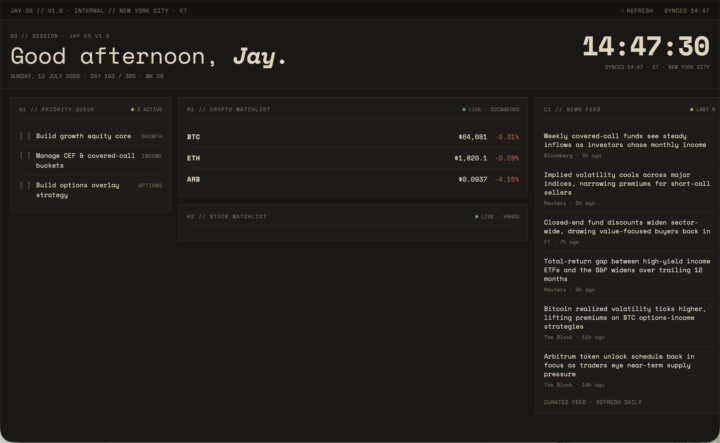The width and height of the screenshot is (720, 443).
Task: Click Reuters · 5h ago source line
Action: click(x=569, y=203)
